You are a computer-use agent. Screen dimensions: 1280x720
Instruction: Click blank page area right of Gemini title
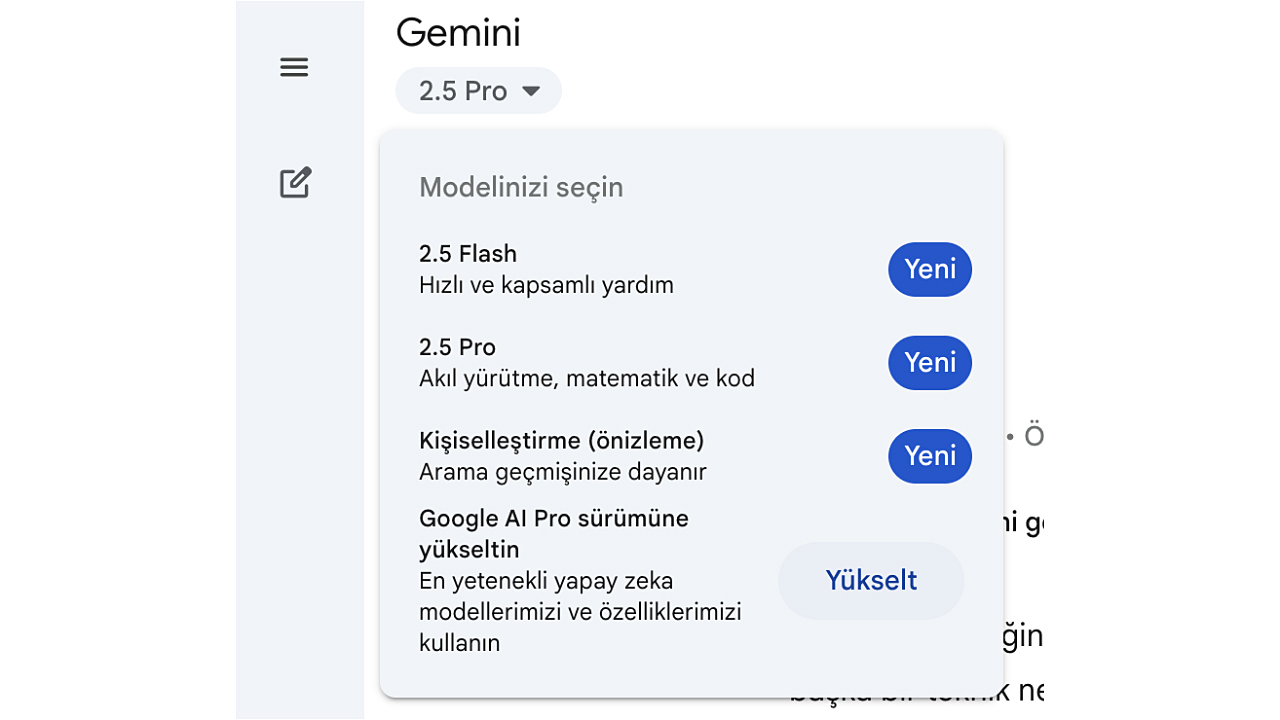tap(800, 40)
